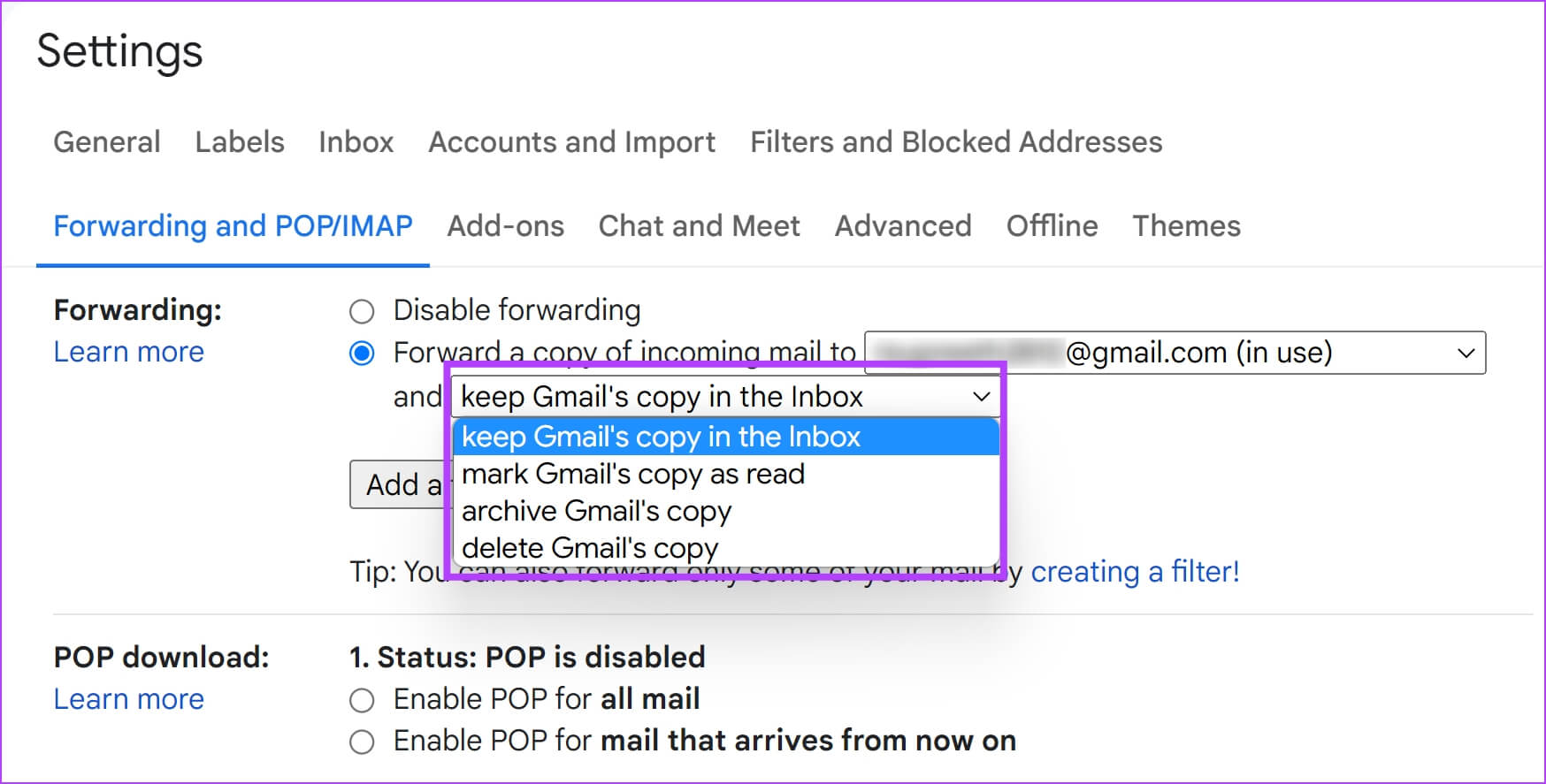Open Learn more link under POP download
The height and width of the screenshot is (784, 1546).
[129, 699]
